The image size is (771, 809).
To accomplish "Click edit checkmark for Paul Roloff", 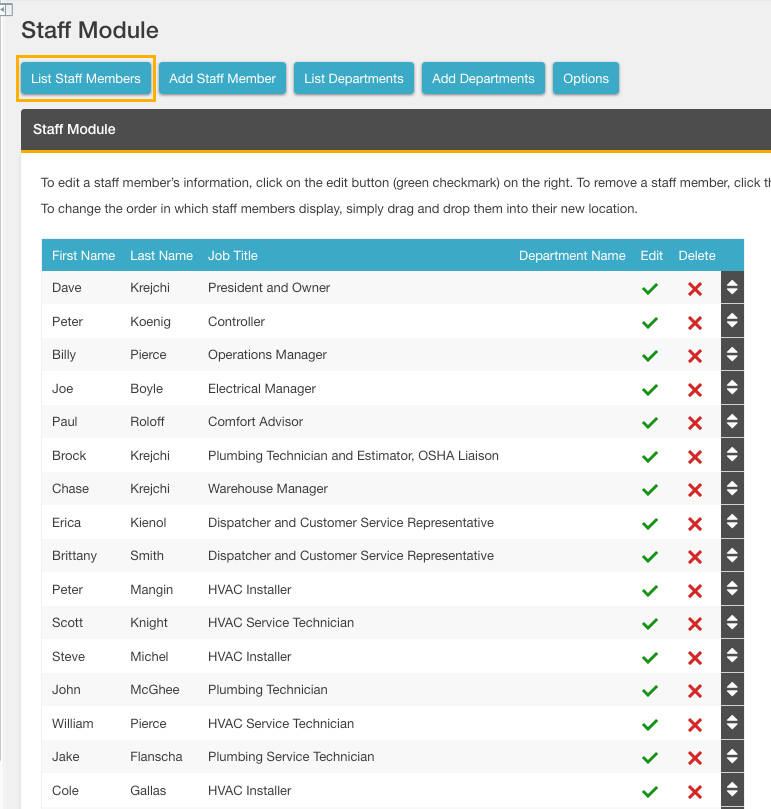I will (650, 423).
